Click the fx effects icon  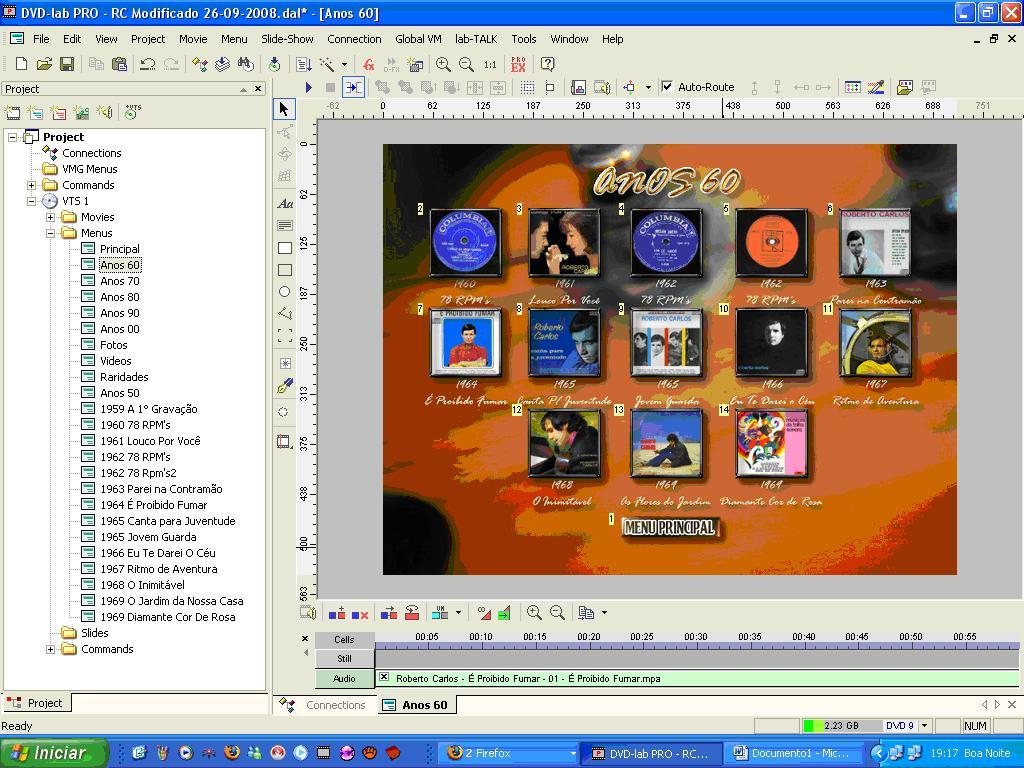[369, 64]
